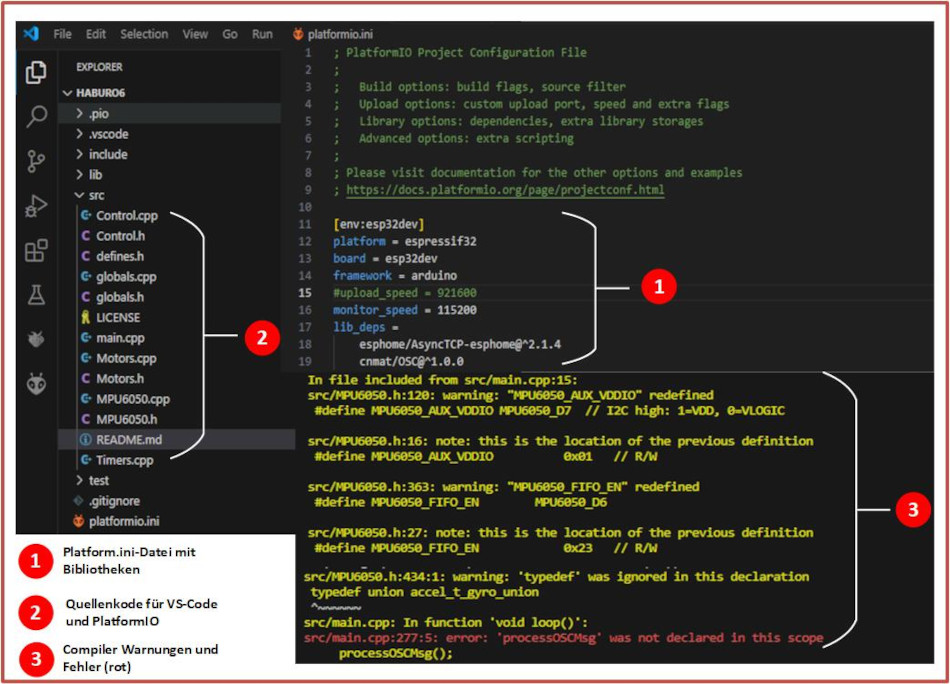Click the icon above the PlatformIO alien
The height and width of the screenshot is (684, 950).
coord(36,339)
